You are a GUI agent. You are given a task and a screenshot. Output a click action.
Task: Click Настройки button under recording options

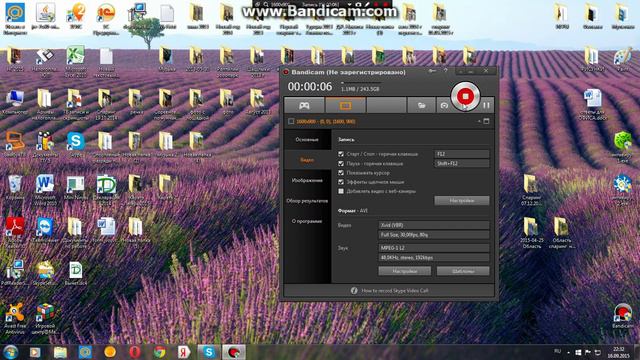[x=462, y=200]
